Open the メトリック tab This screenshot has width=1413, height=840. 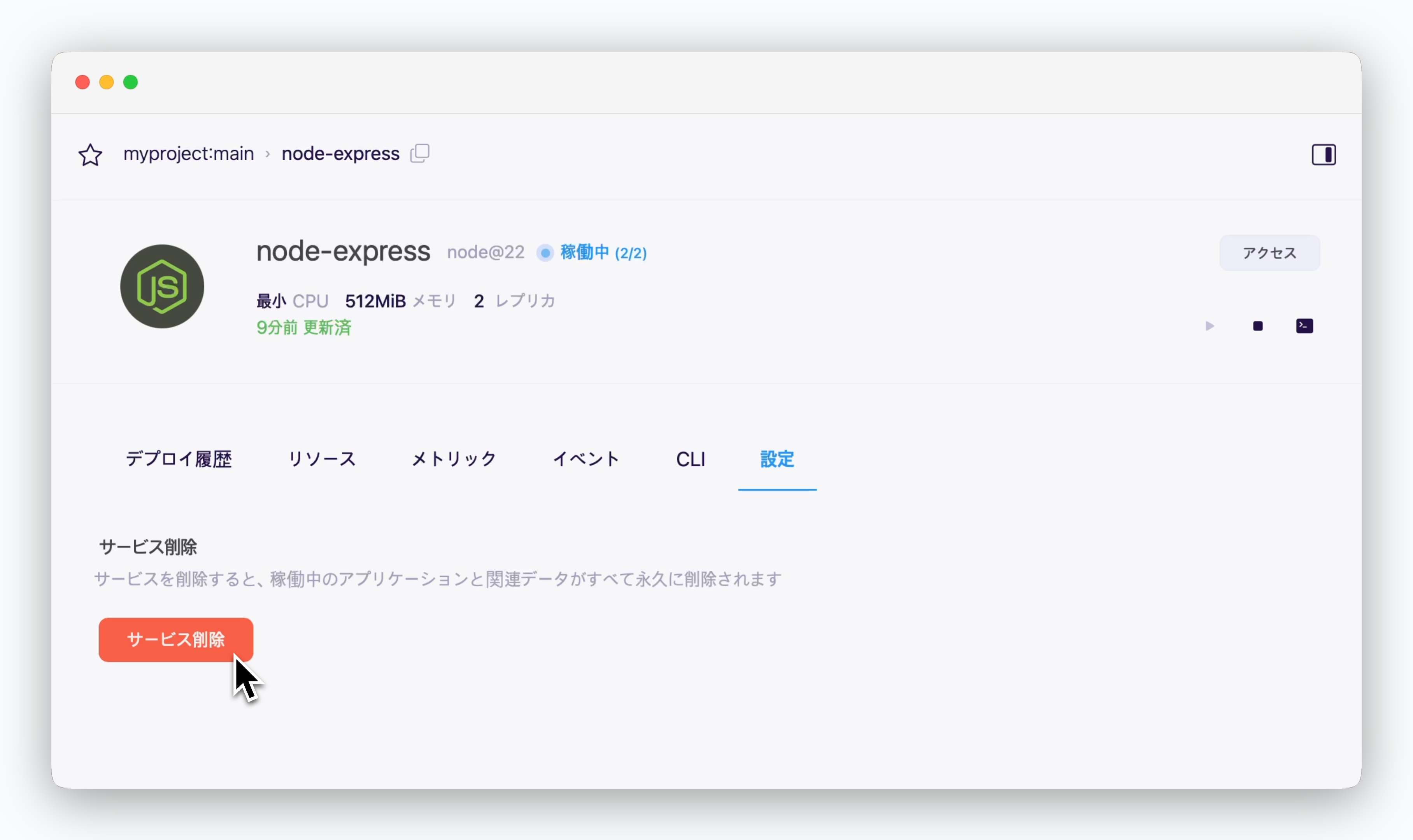click(454, 459)
